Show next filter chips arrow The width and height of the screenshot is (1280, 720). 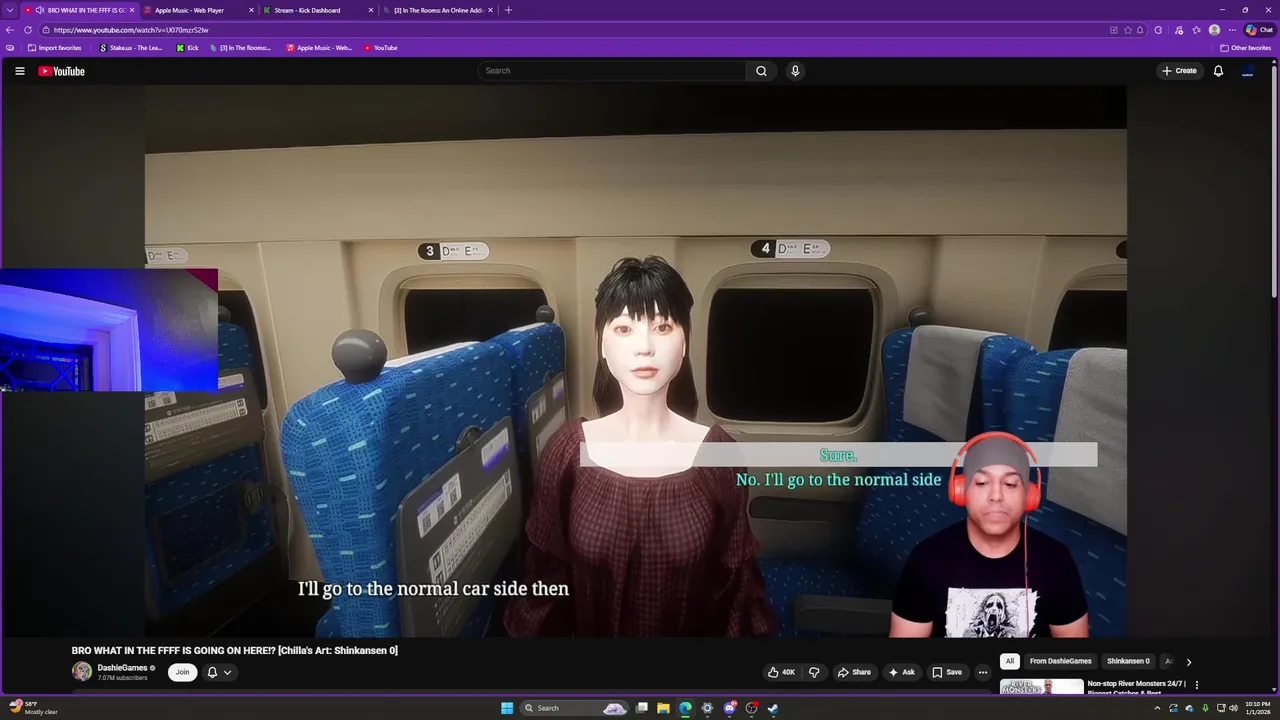coord(1188,661)
